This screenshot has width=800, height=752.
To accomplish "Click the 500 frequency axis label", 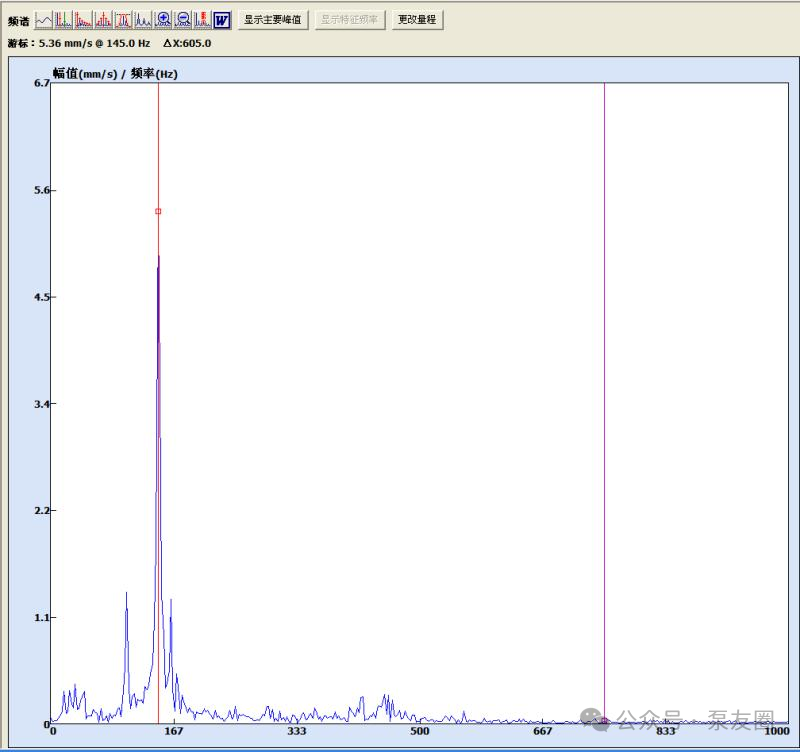I will tap(420, 731).
